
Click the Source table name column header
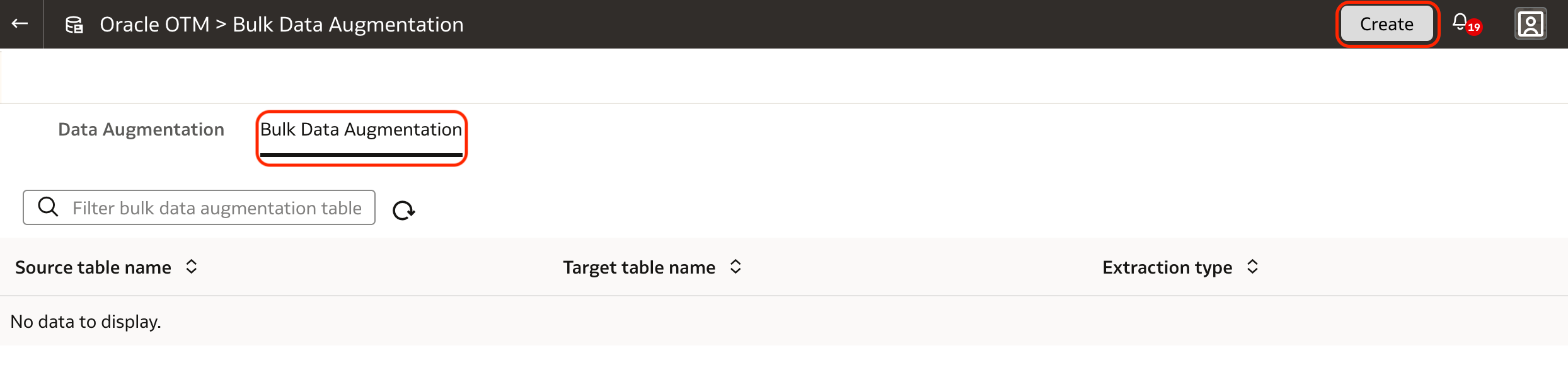pyautogui.click(x=93, y=267)
